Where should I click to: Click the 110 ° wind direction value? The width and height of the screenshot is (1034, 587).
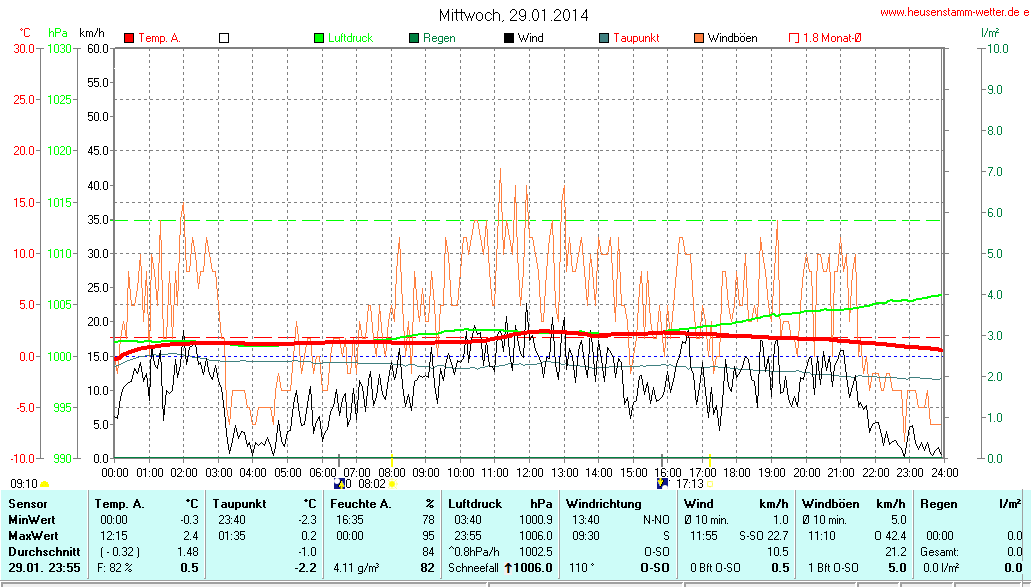tap(582, 568)
